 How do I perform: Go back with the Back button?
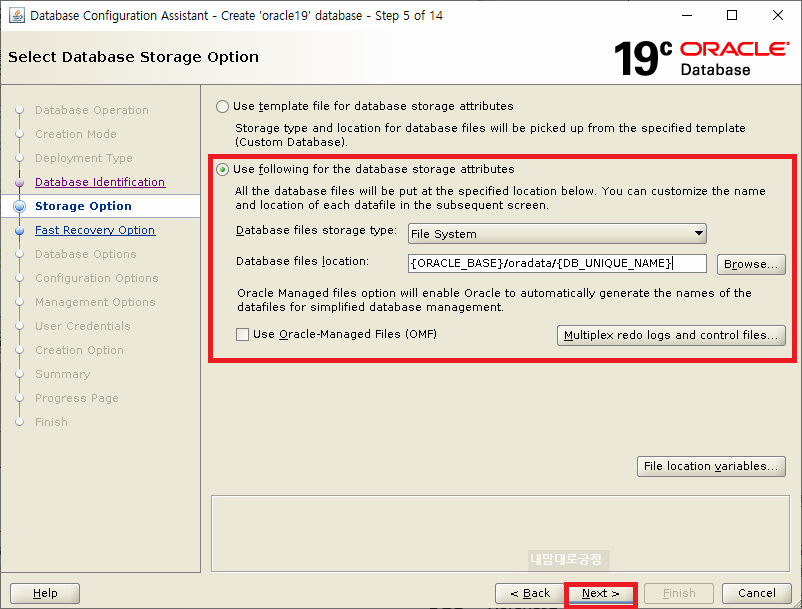point(530,593)
